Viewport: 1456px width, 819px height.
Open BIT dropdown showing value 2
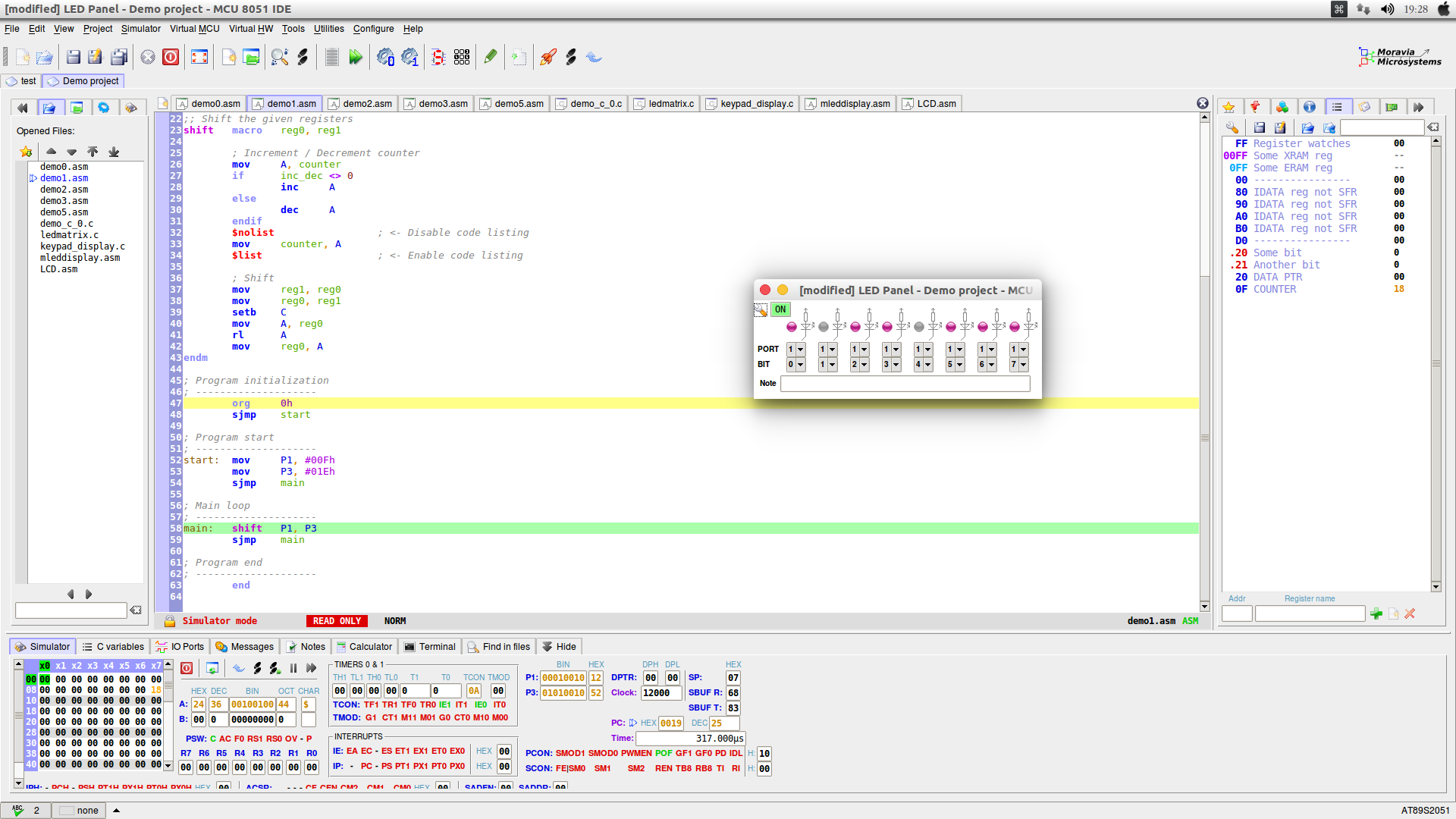click(859, 365)
